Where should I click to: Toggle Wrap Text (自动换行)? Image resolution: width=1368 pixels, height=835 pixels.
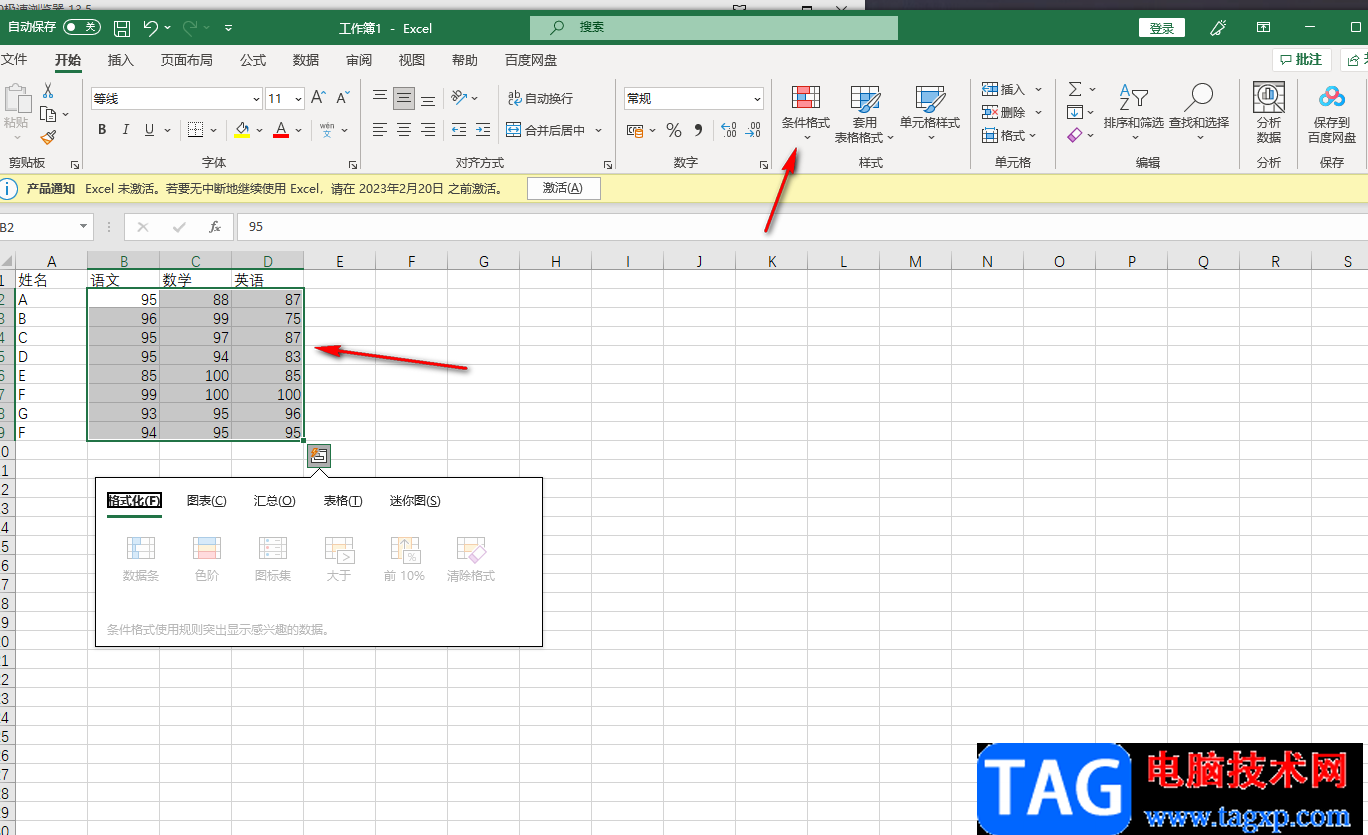coord(540,98)
